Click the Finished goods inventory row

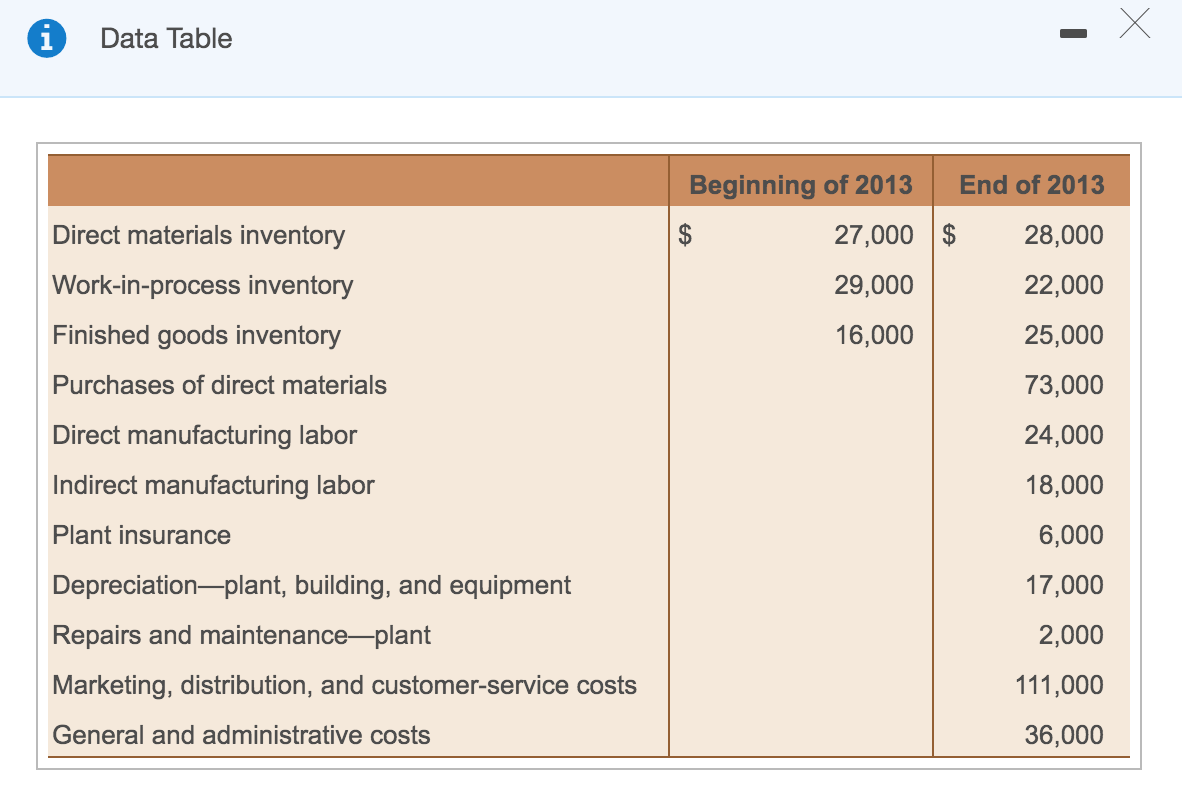[x=195, y=335]
